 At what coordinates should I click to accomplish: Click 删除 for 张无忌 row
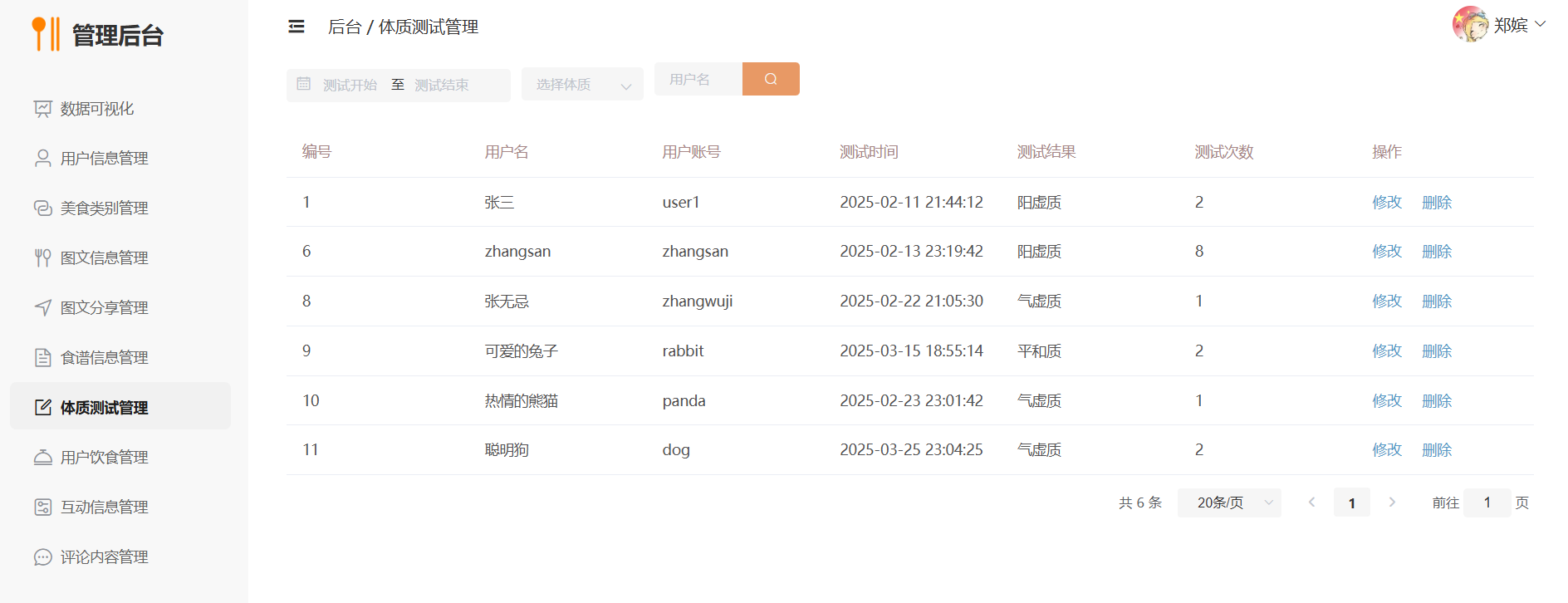[1437, 301]
